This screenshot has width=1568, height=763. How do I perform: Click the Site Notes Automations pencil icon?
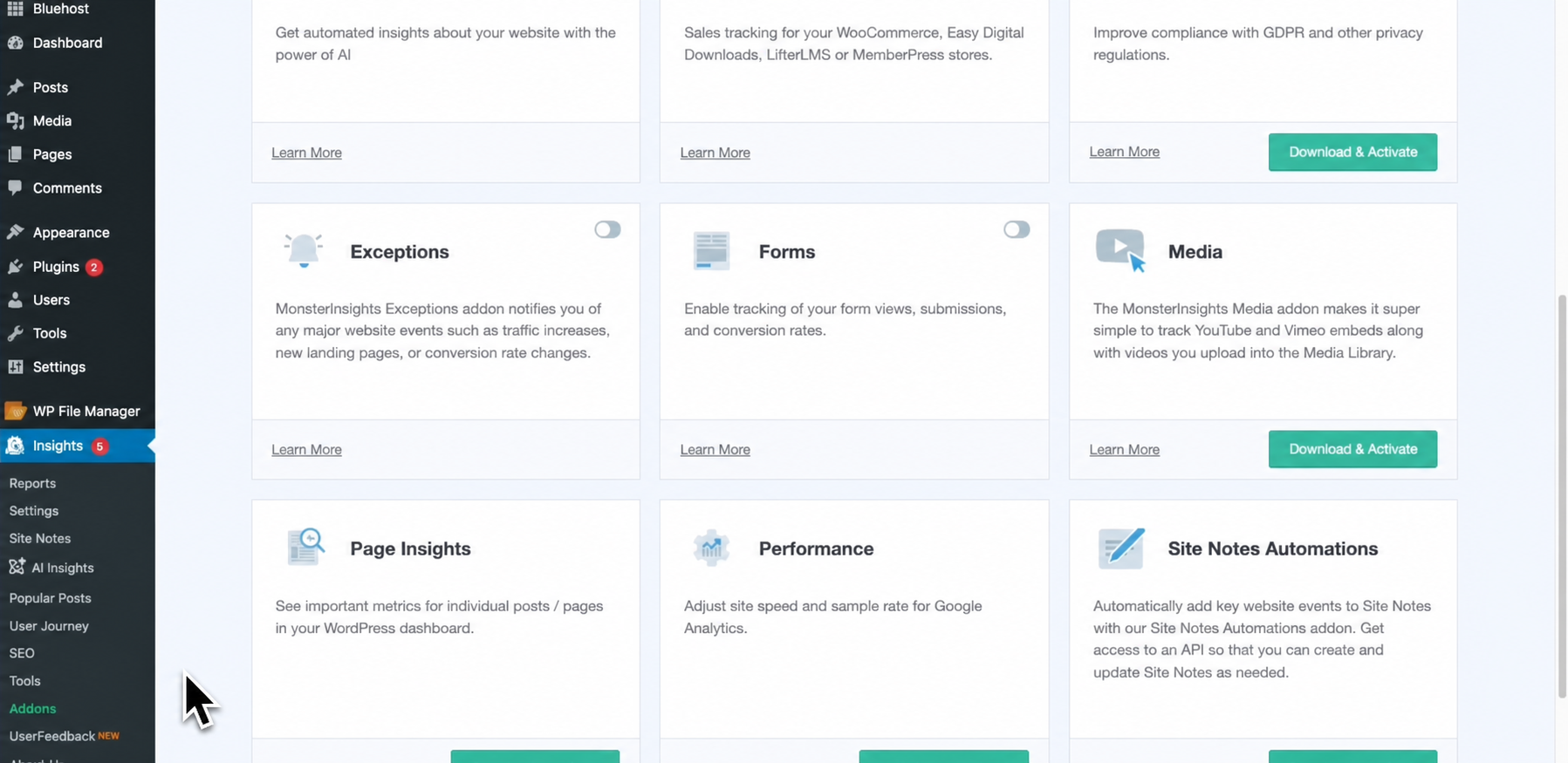(x=1121, y=548)
